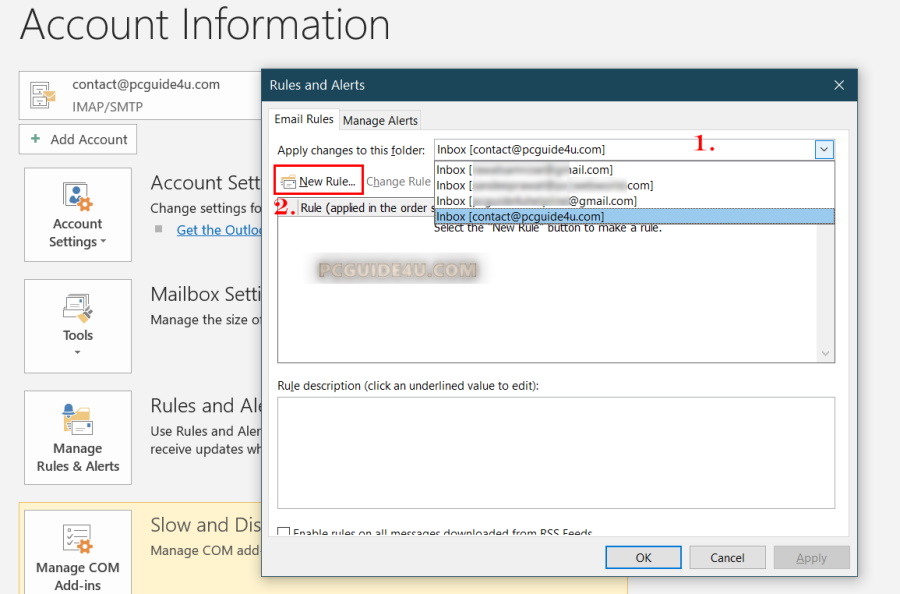Click the IMAP/SMTP account mailbox icon

(x=43, y=95)
